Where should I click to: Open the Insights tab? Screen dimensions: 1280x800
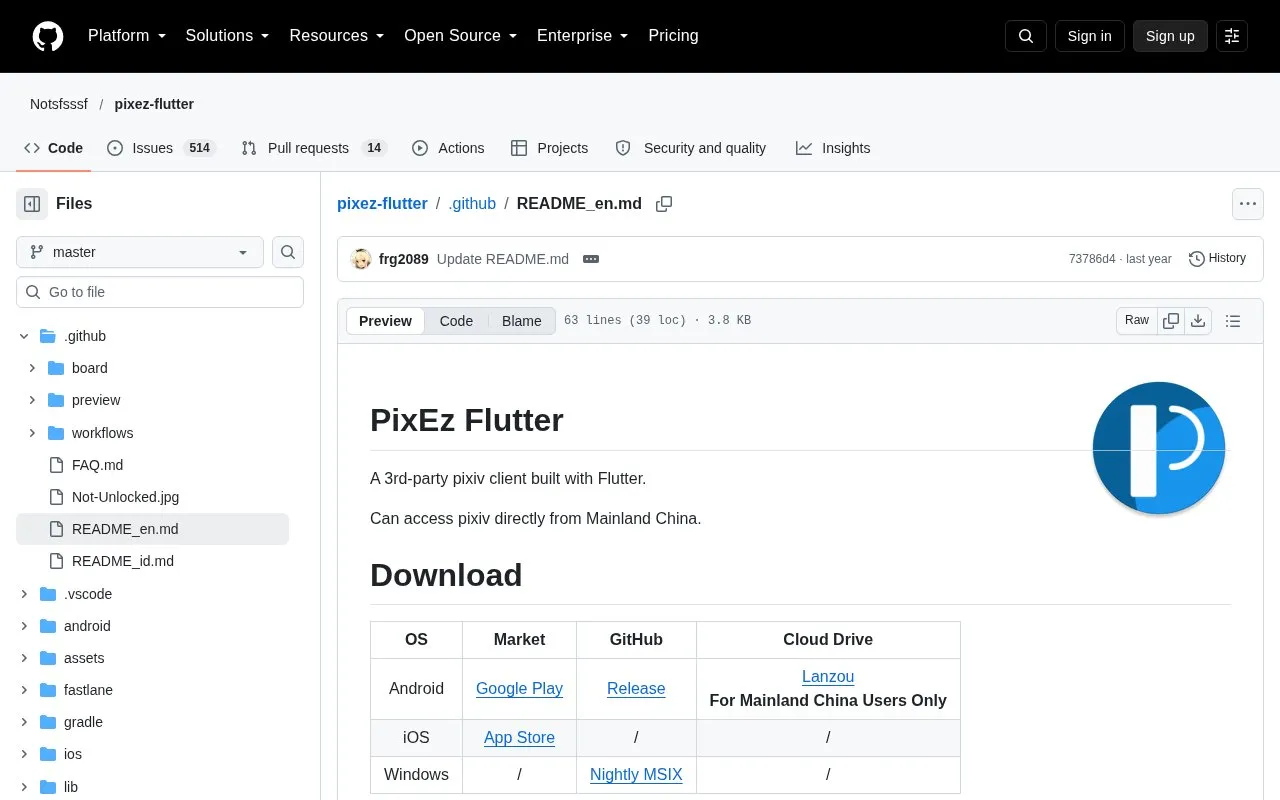833,148
